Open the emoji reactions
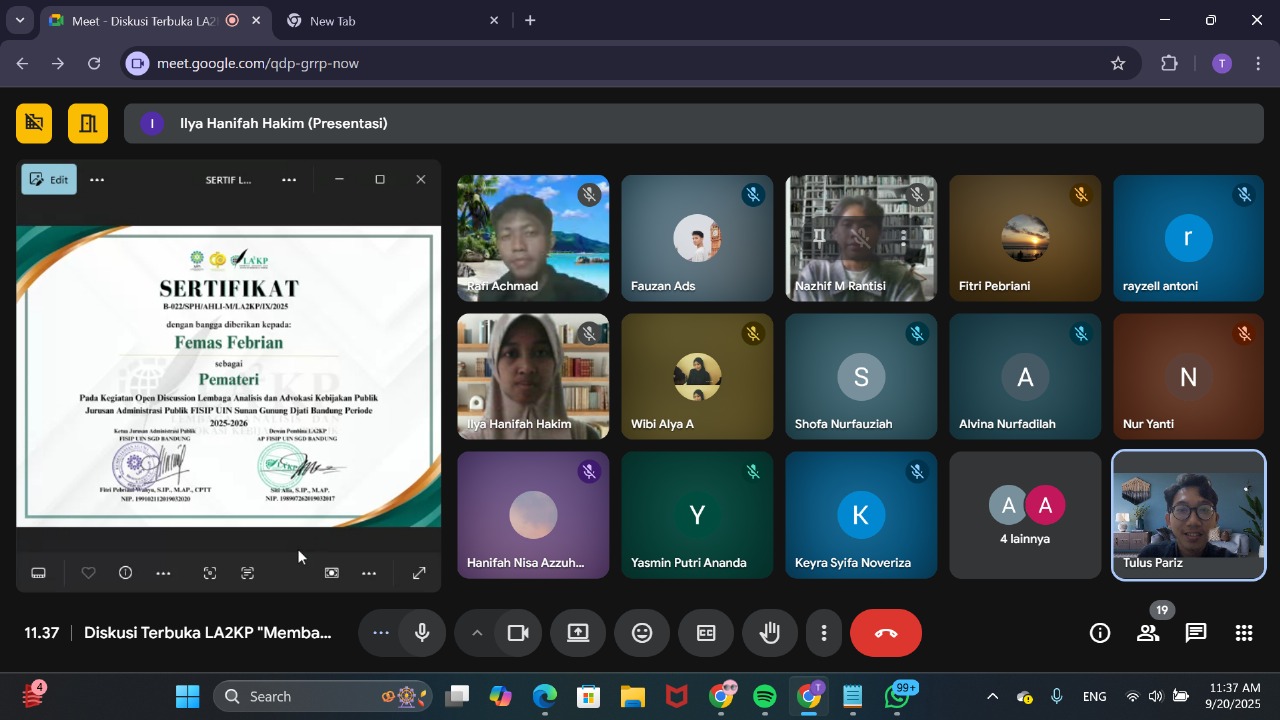The width and height of the screenshot is (1280, 720). click(642, 633)
